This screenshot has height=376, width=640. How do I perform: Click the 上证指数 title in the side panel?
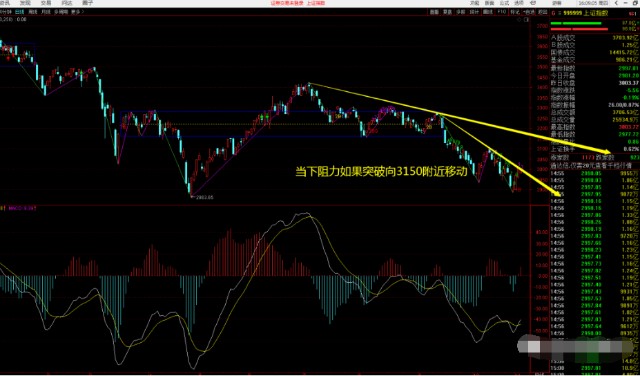pos(596,13)
